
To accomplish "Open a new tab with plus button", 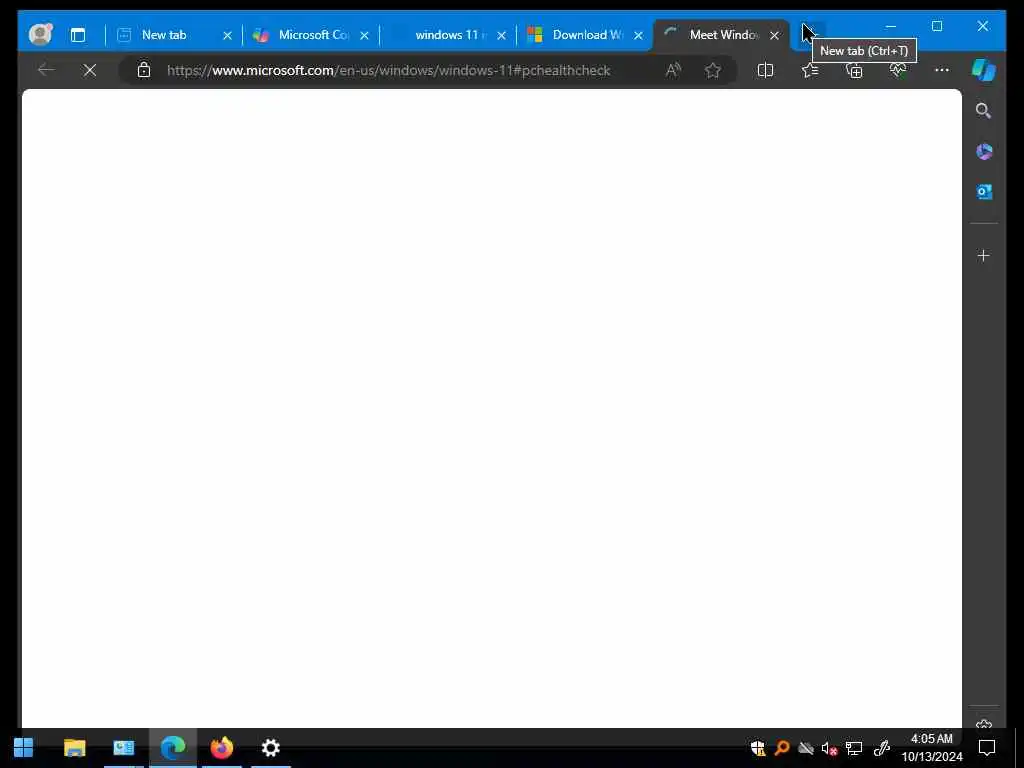I will pos(810,33).
